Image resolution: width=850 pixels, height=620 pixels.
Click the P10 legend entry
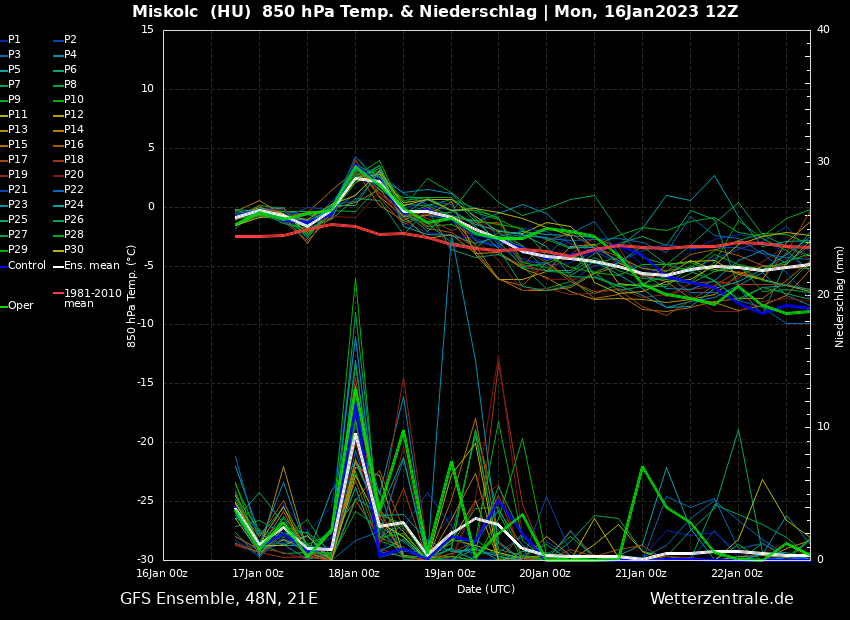pos(73,100)
